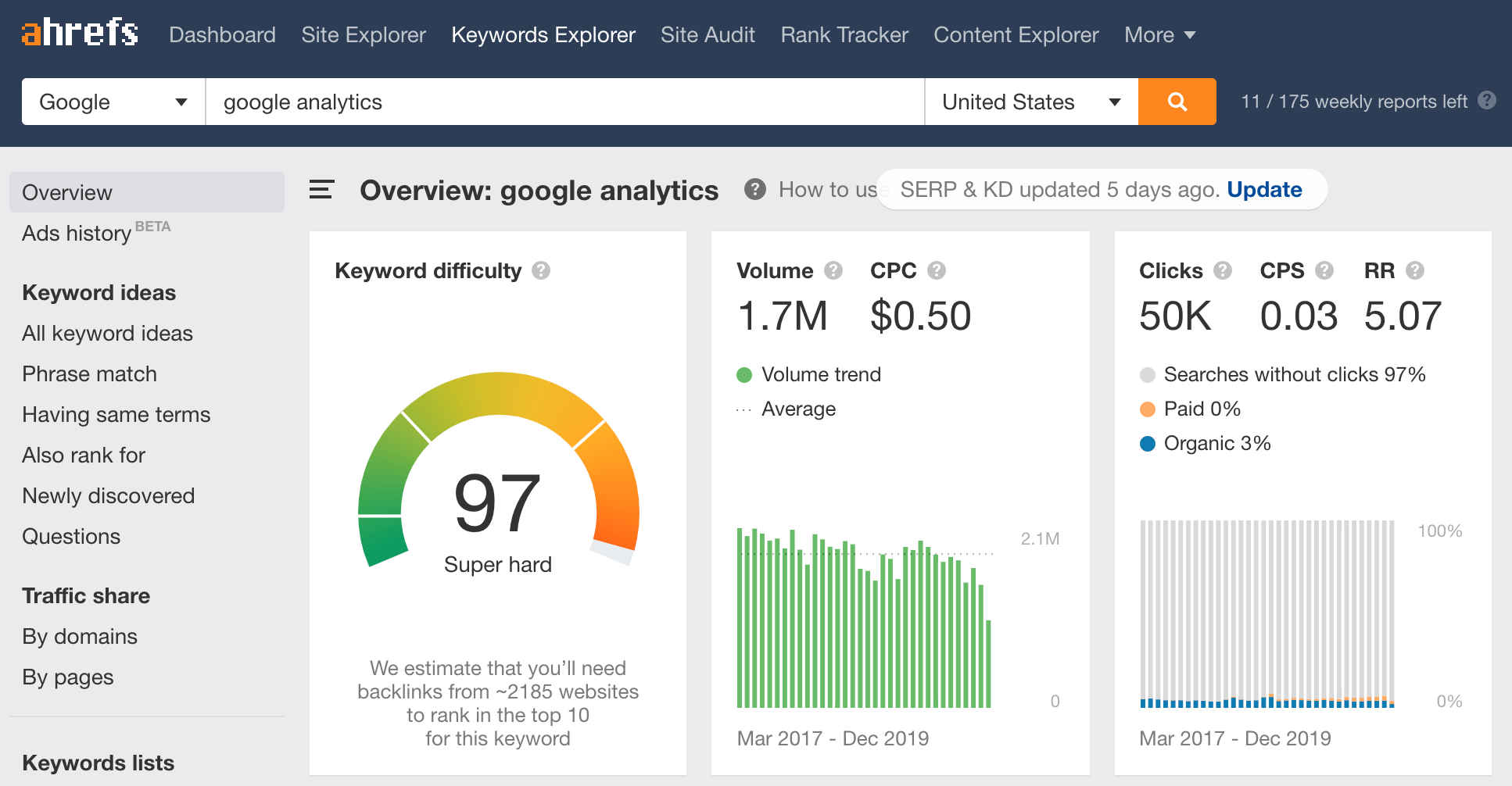Open Questions report
Screen dimensions: 1512x786
pyautogui.click(x=71, y=536)
